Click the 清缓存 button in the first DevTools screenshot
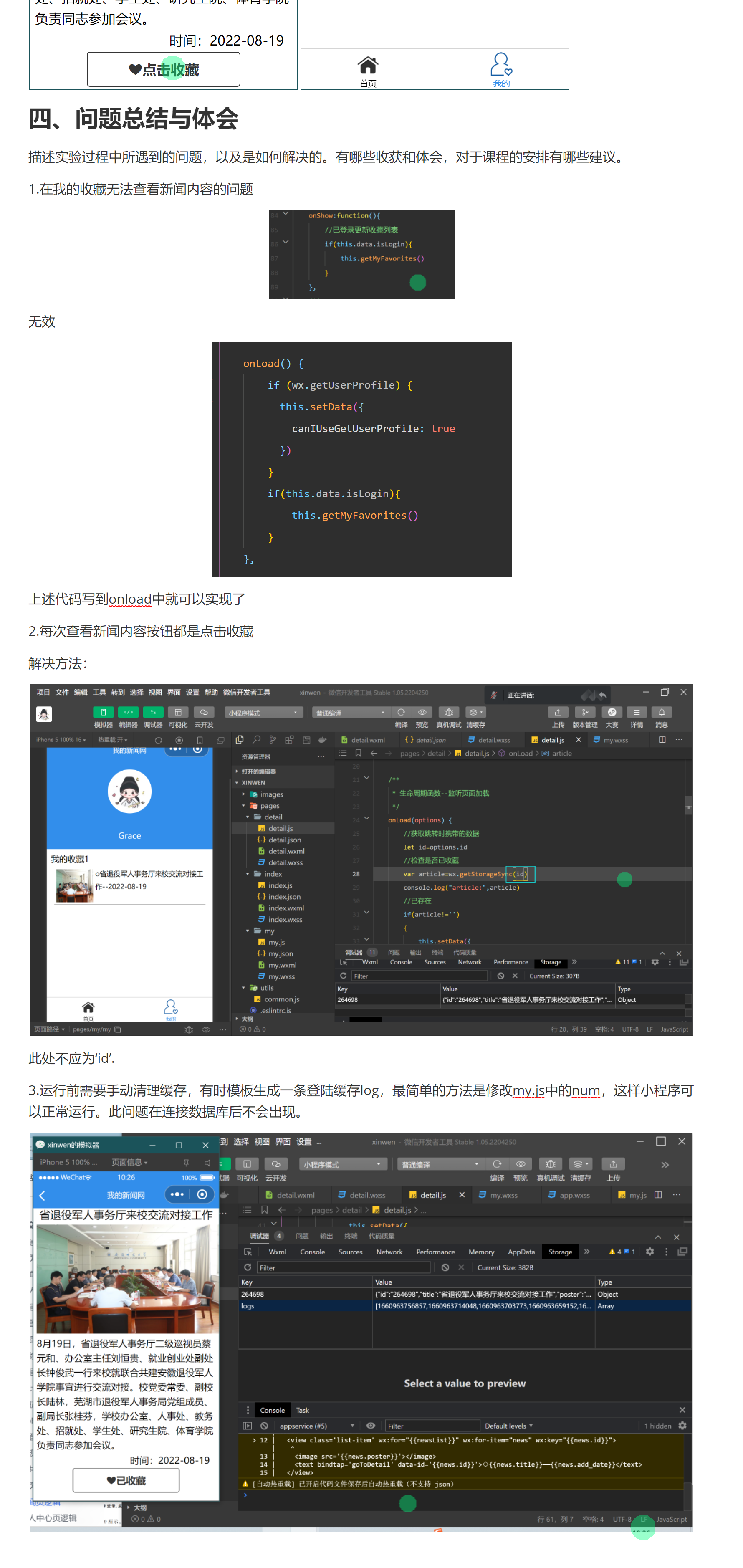The width and height of the screenshot is (743, 1568). (475, 716)
